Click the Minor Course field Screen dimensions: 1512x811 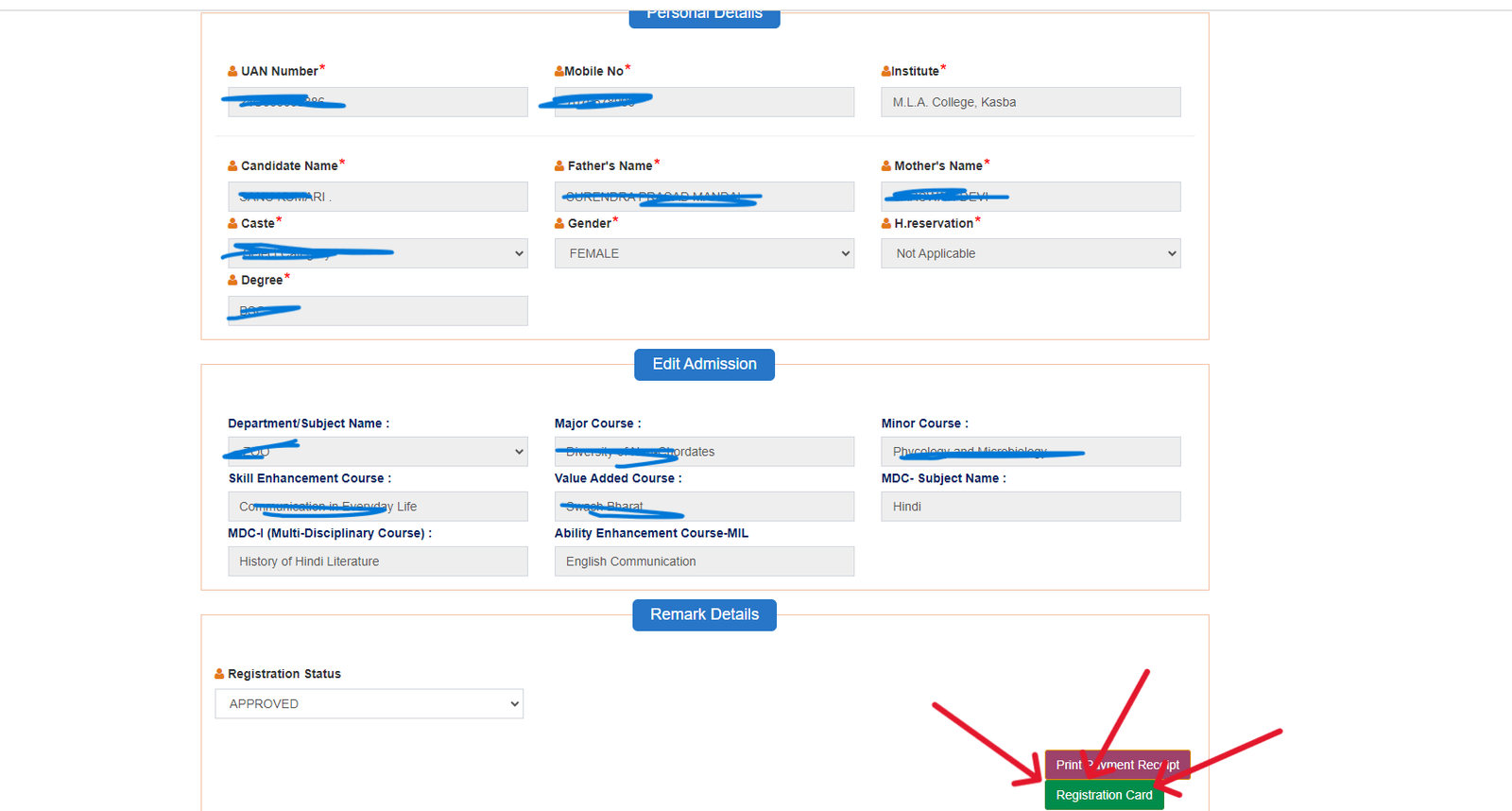pyautogui.click(x=1031, y=452)
